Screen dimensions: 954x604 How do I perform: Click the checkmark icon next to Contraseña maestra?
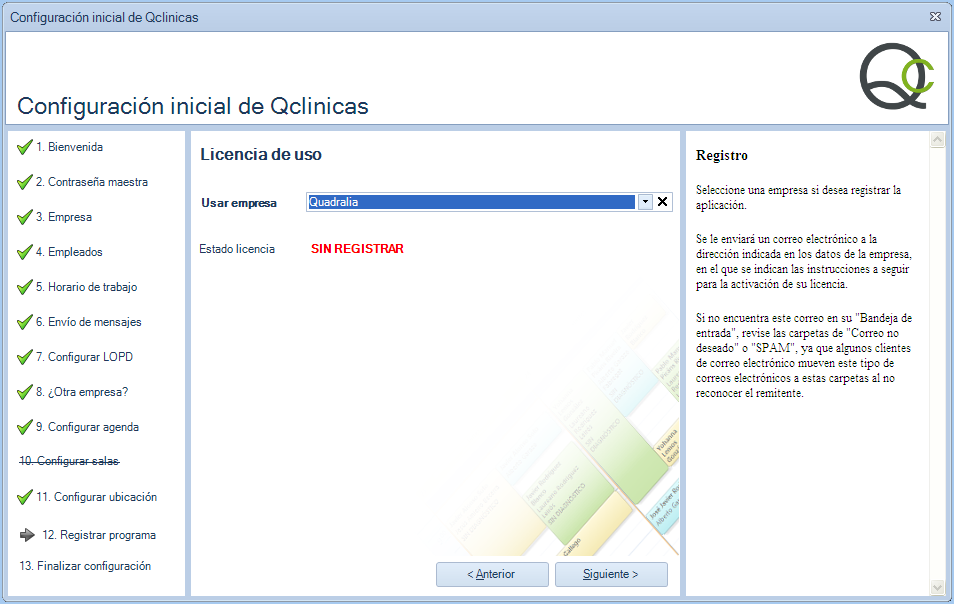point(25,182)
